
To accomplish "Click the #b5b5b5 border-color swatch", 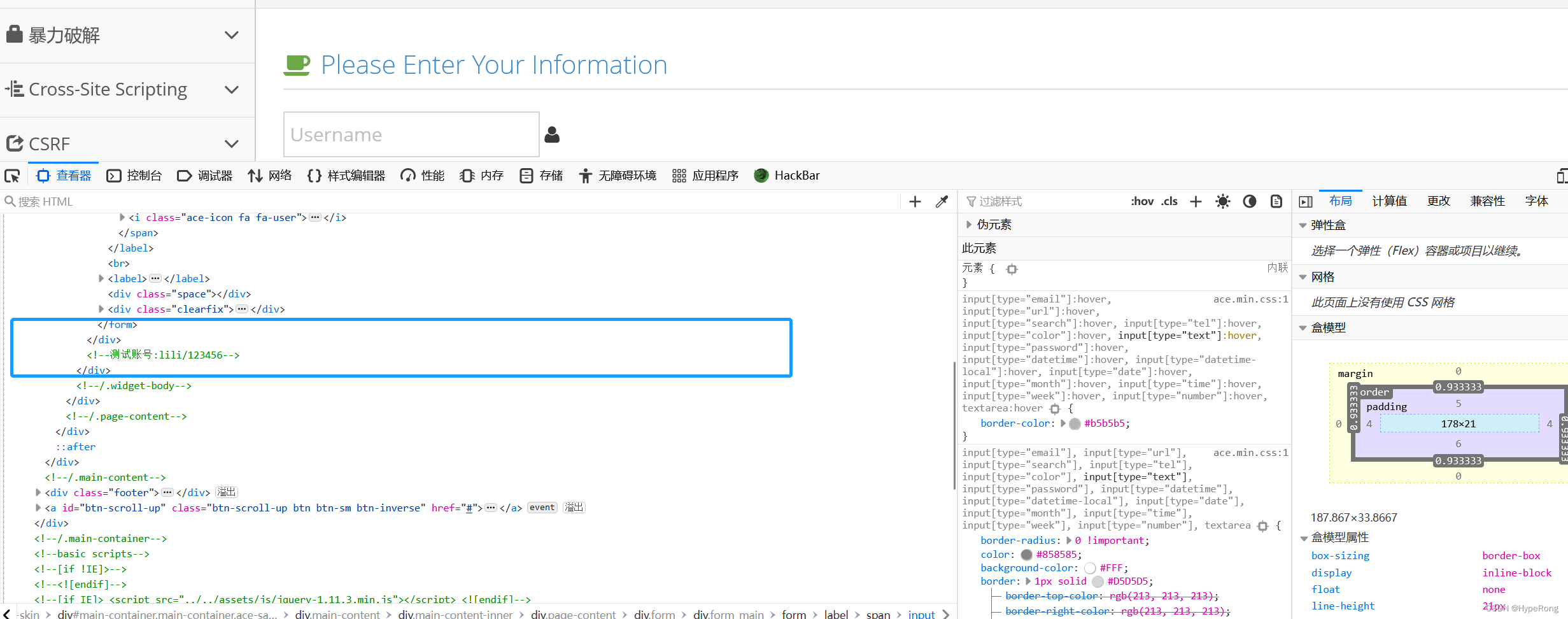I will pyautogui.click(x=1075, y=423).
